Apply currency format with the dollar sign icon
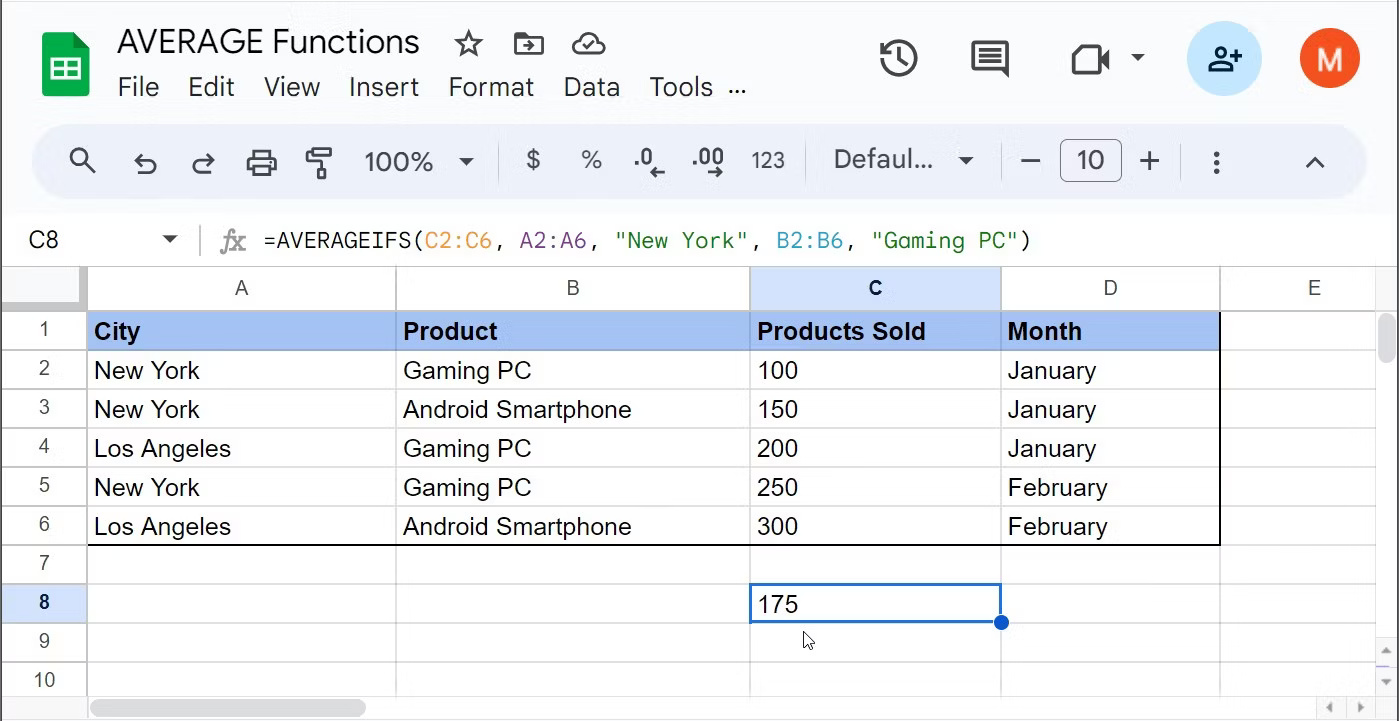Viewport: 1399px width, 721px height. click(x=533, y=160)
